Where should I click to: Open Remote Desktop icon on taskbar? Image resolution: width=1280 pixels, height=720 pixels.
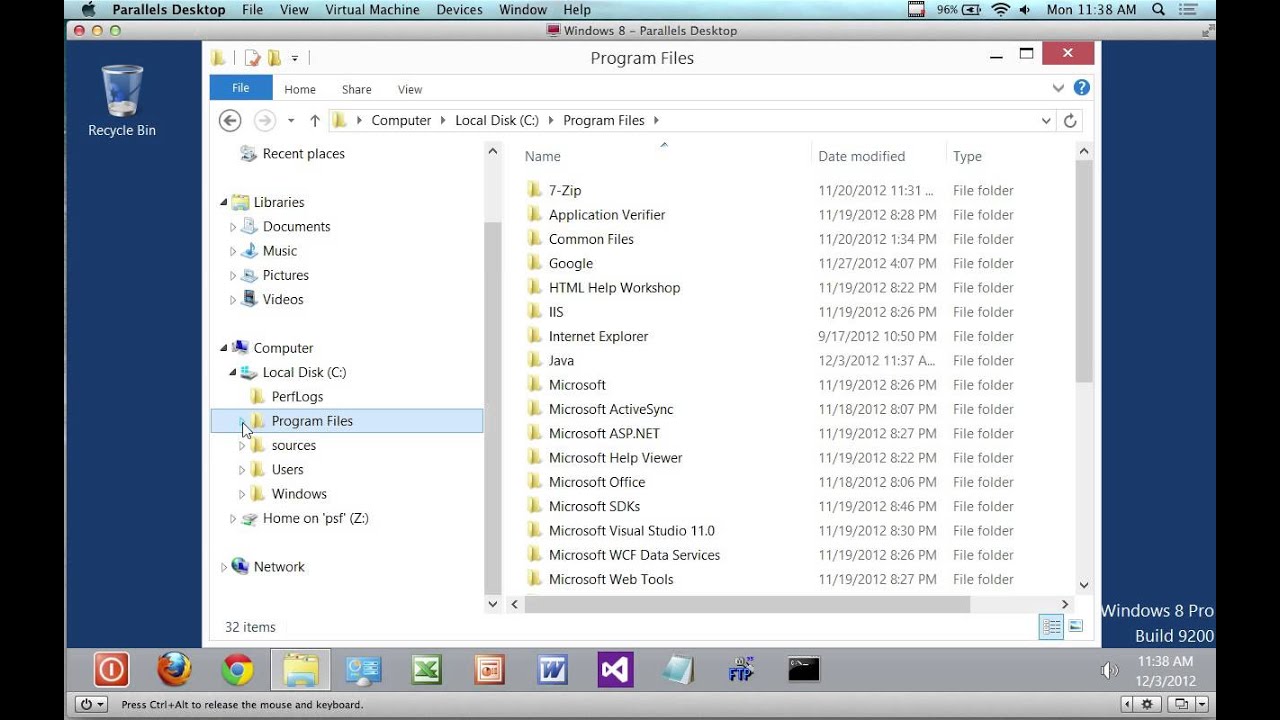point(364,669)
